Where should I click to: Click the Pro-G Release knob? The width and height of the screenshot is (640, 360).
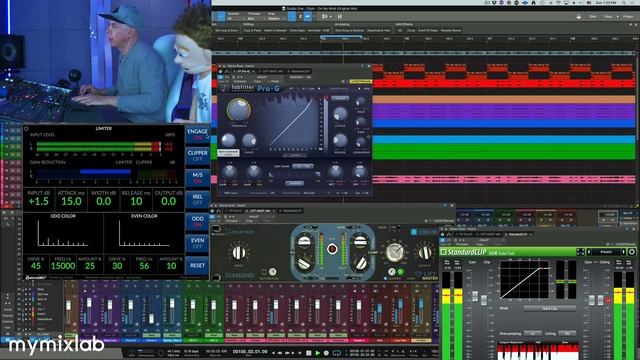click(x=340, y=140)
